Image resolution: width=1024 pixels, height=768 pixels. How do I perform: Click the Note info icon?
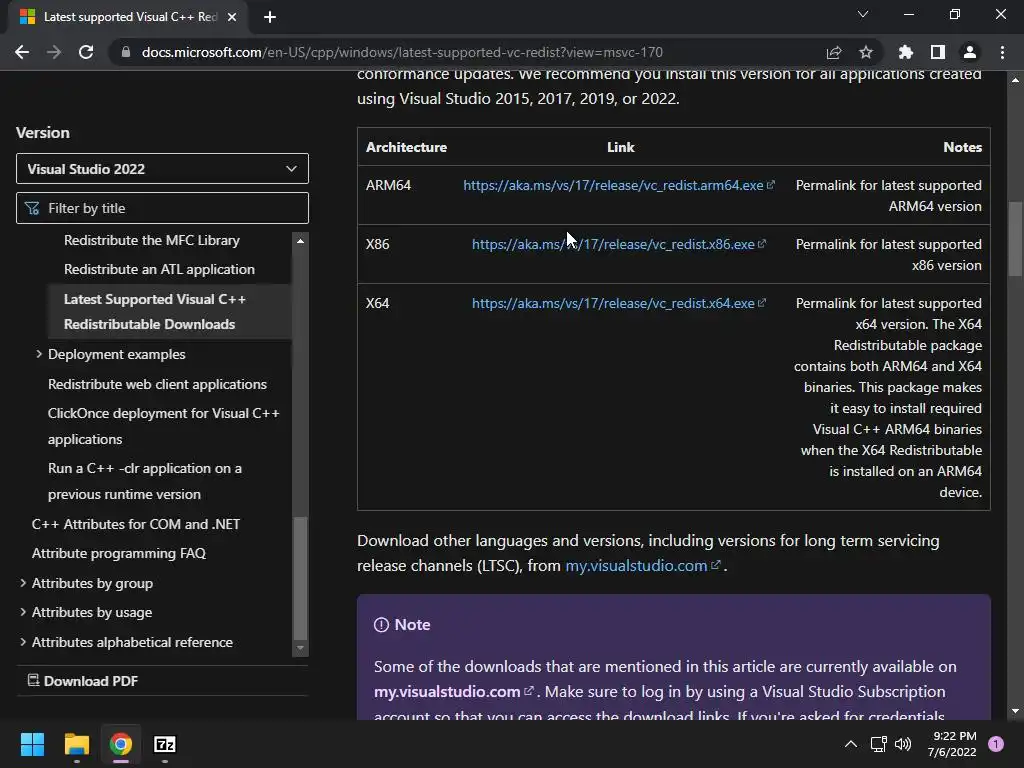coord(381,625)
